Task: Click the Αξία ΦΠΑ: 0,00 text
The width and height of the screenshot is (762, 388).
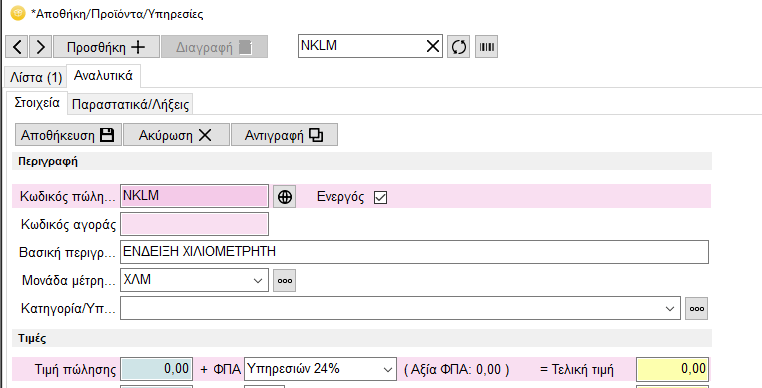Action: coord(457,370)
